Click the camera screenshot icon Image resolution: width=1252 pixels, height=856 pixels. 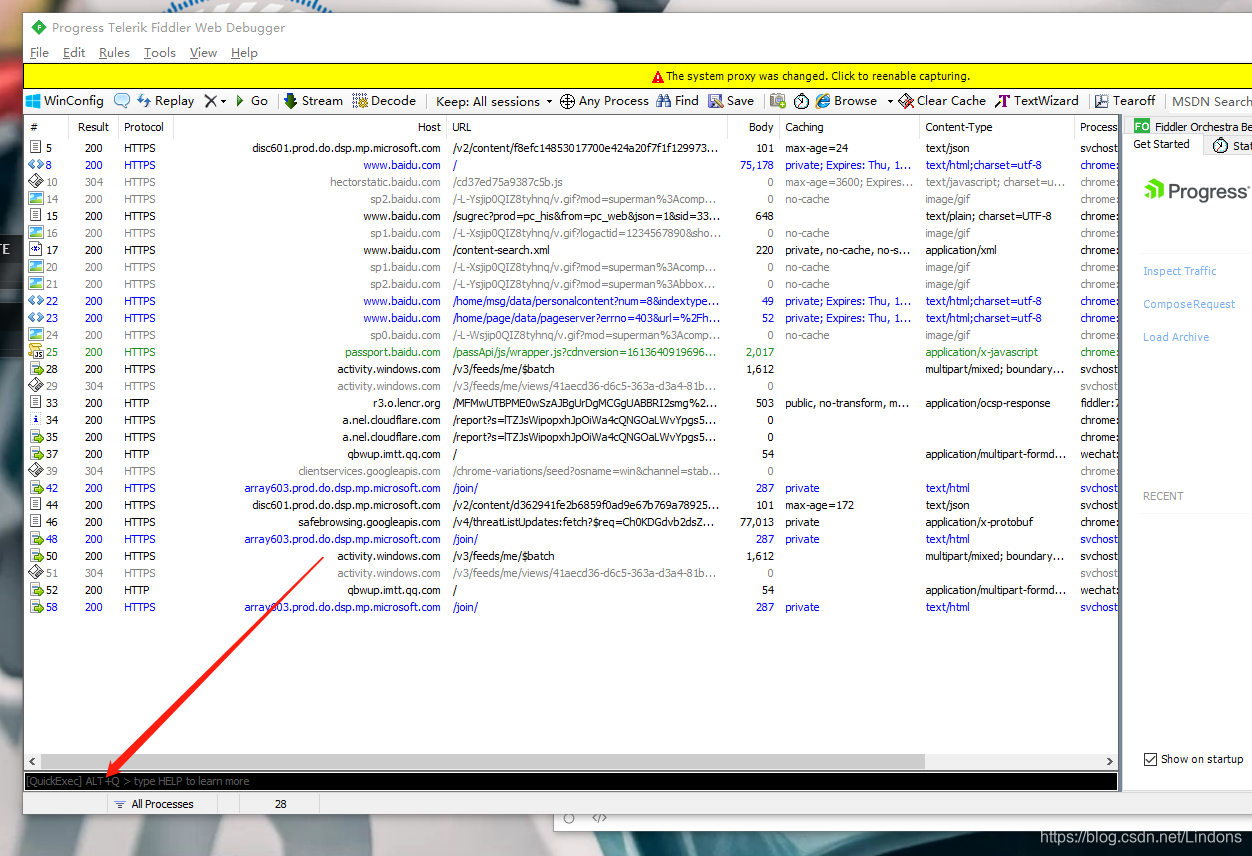[x=777, y=101]
